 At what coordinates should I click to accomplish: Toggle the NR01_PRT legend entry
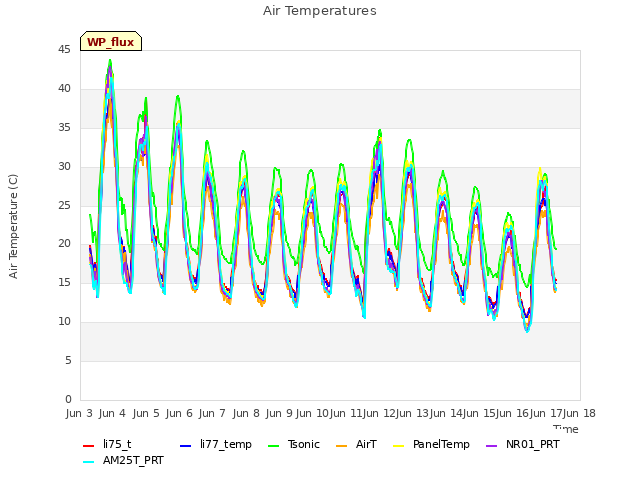coord(523,444)
